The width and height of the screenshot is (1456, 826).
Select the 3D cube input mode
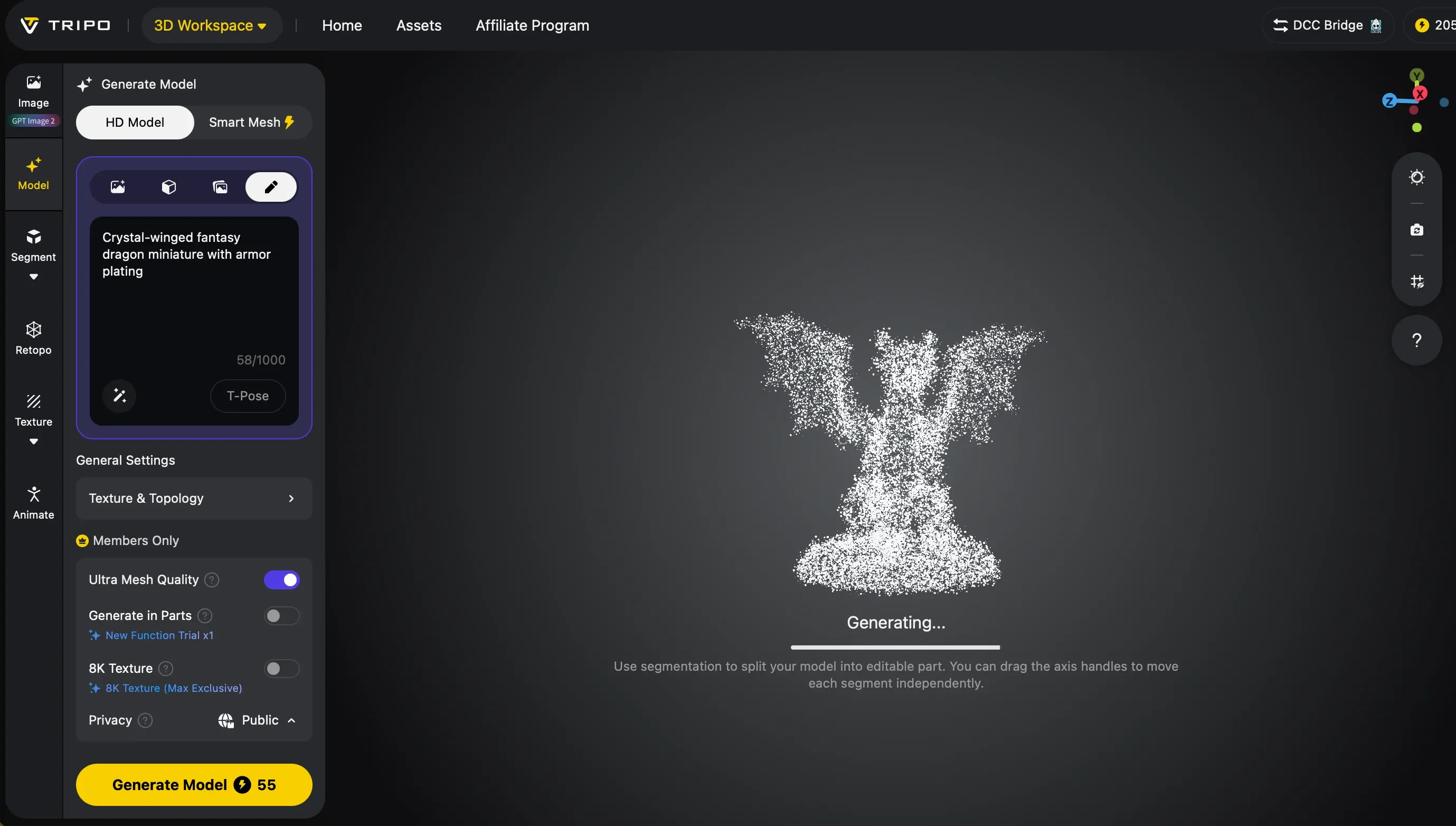[x=169, y=186]
